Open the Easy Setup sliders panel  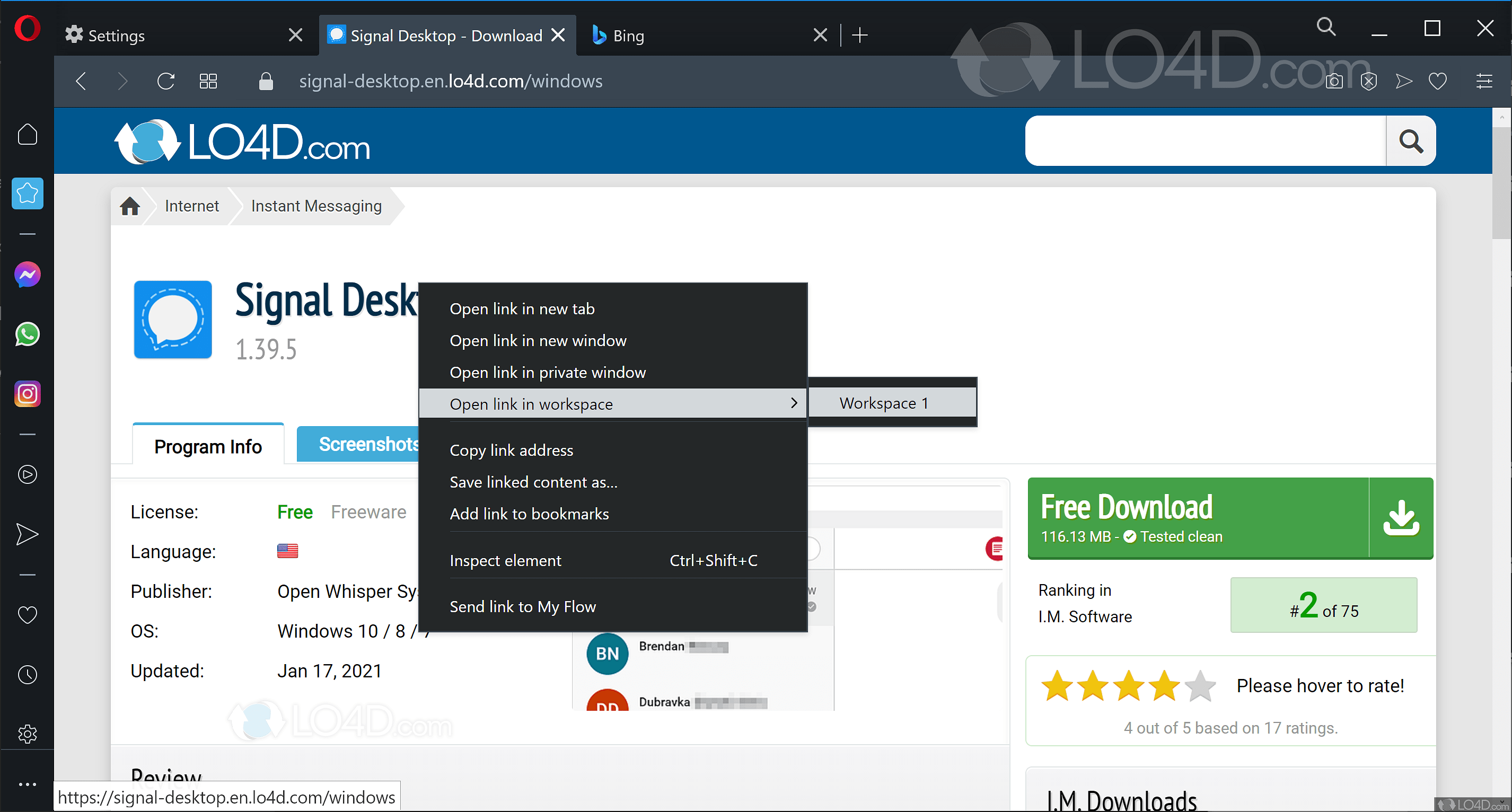pos(1484,81)
